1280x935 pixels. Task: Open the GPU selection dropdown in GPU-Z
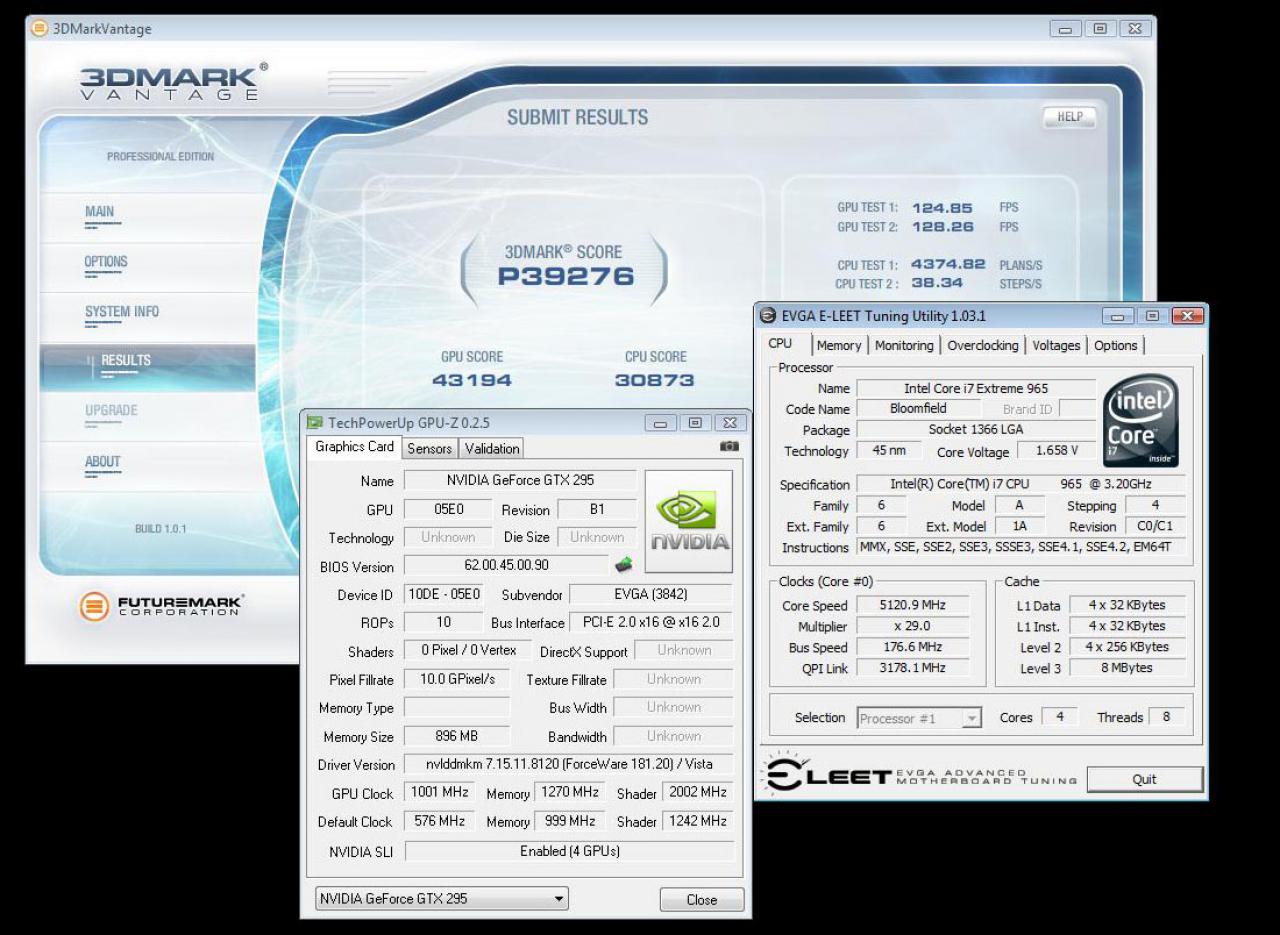point(442,898)
